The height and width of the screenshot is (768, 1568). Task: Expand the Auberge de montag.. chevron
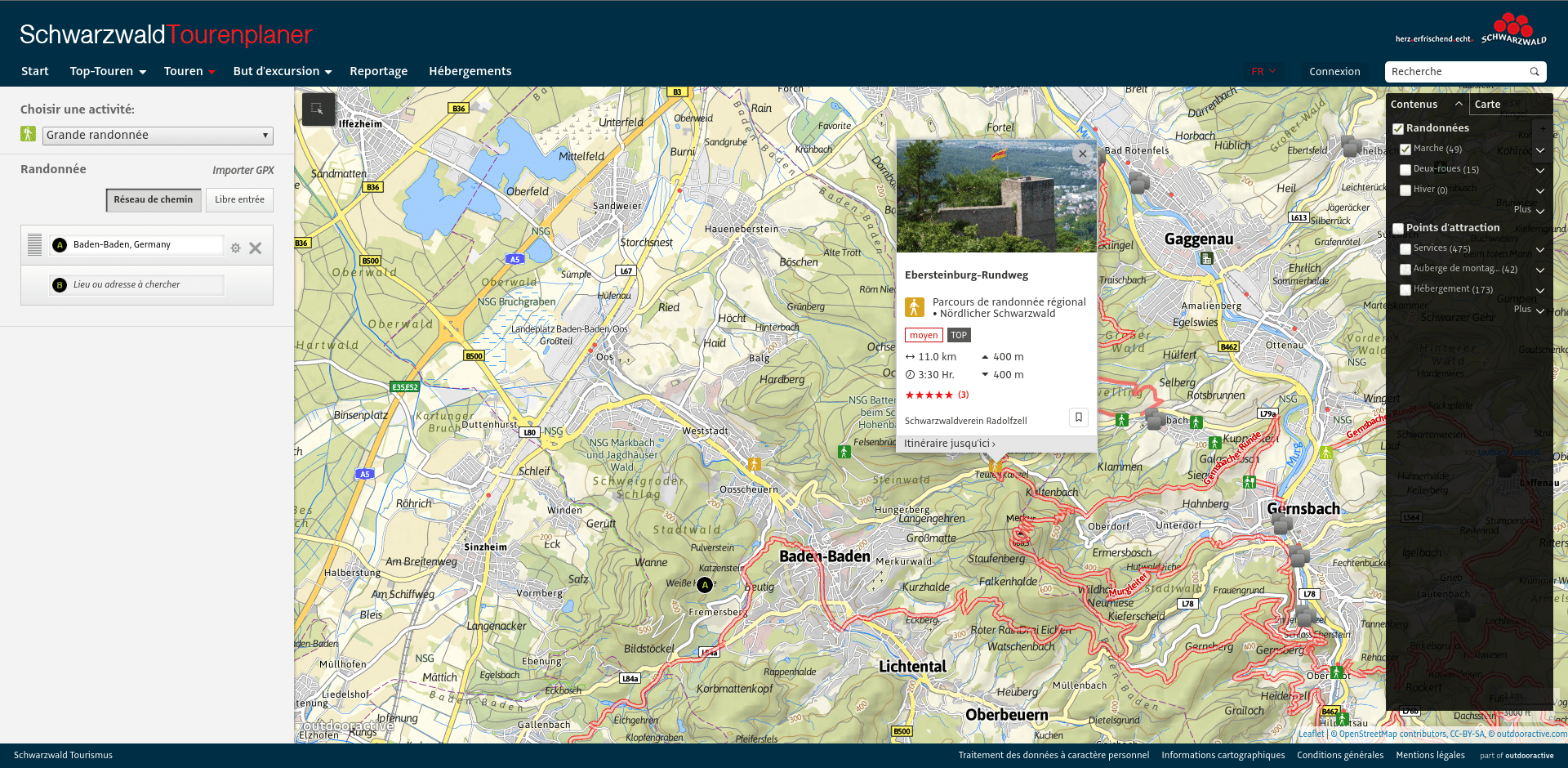pos(1540,270)
